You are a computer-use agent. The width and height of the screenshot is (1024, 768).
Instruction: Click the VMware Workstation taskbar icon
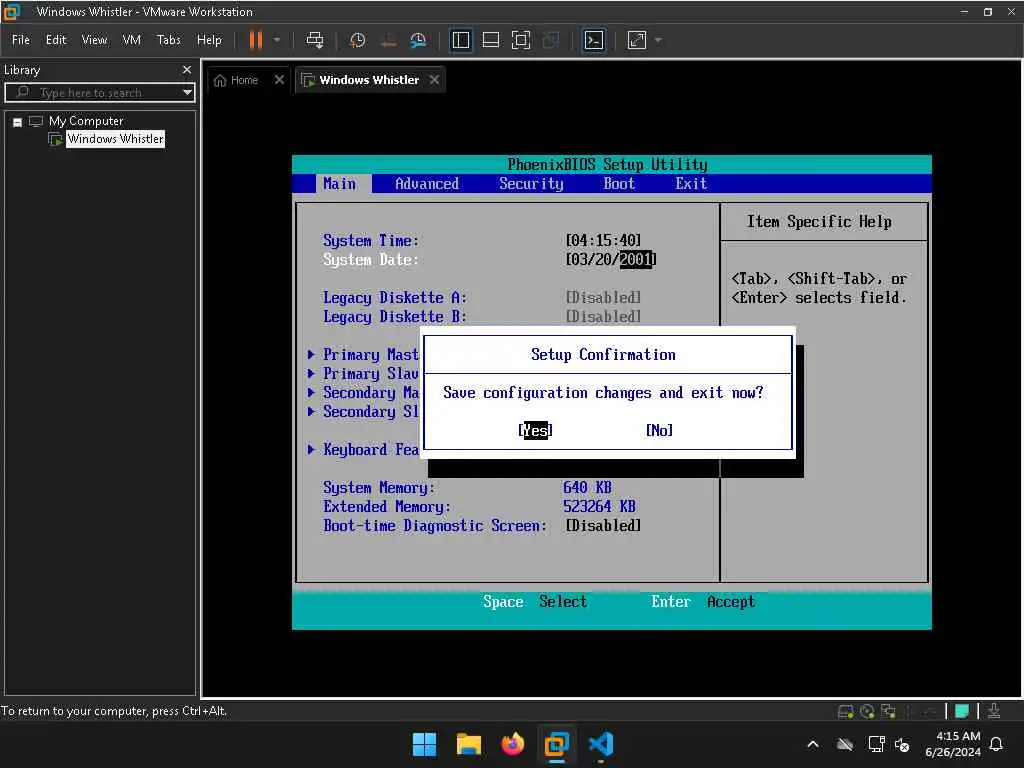pos(556,744)
